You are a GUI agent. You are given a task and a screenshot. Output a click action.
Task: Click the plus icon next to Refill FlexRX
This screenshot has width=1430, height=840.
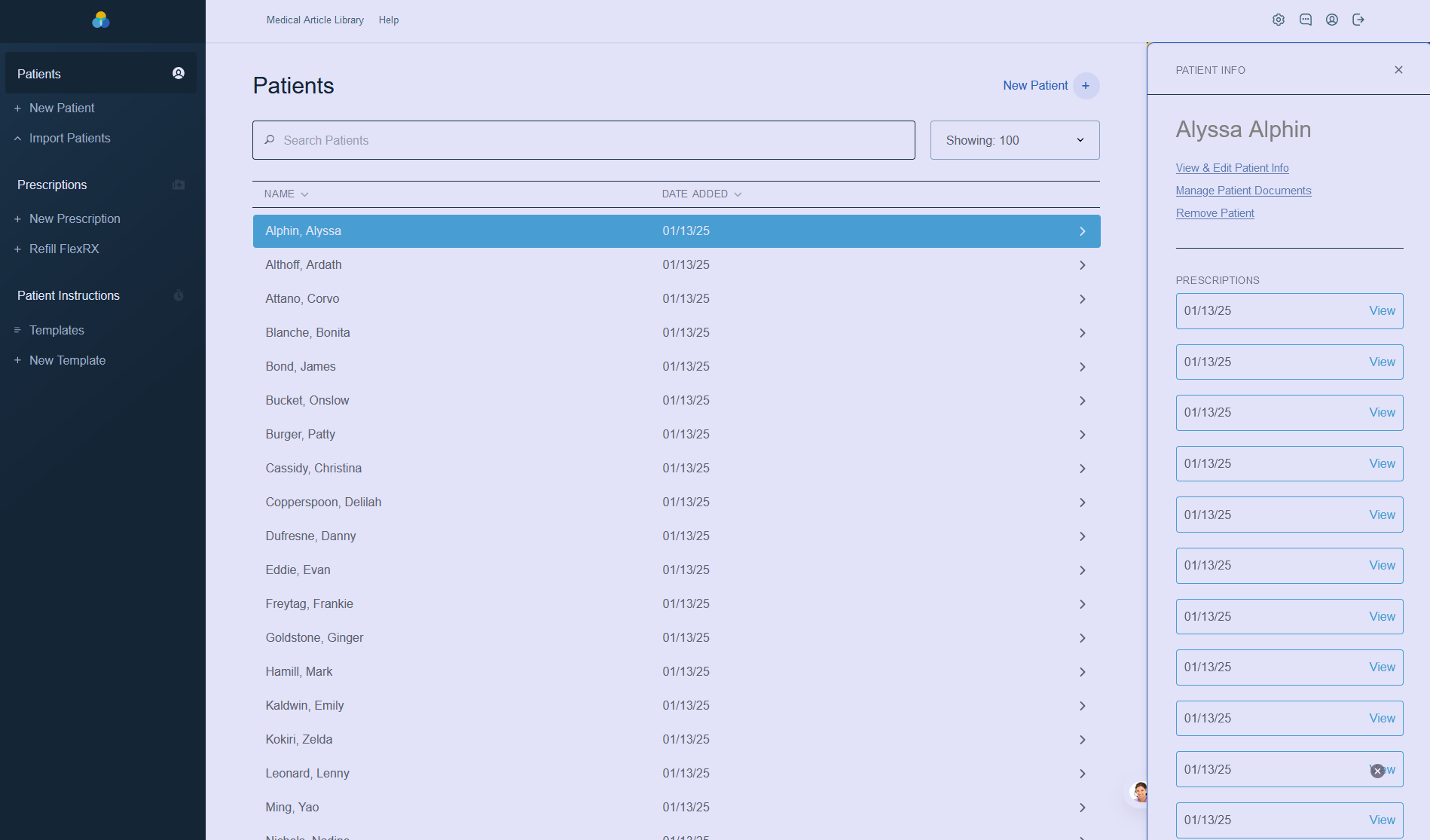(x=17, y=249)
